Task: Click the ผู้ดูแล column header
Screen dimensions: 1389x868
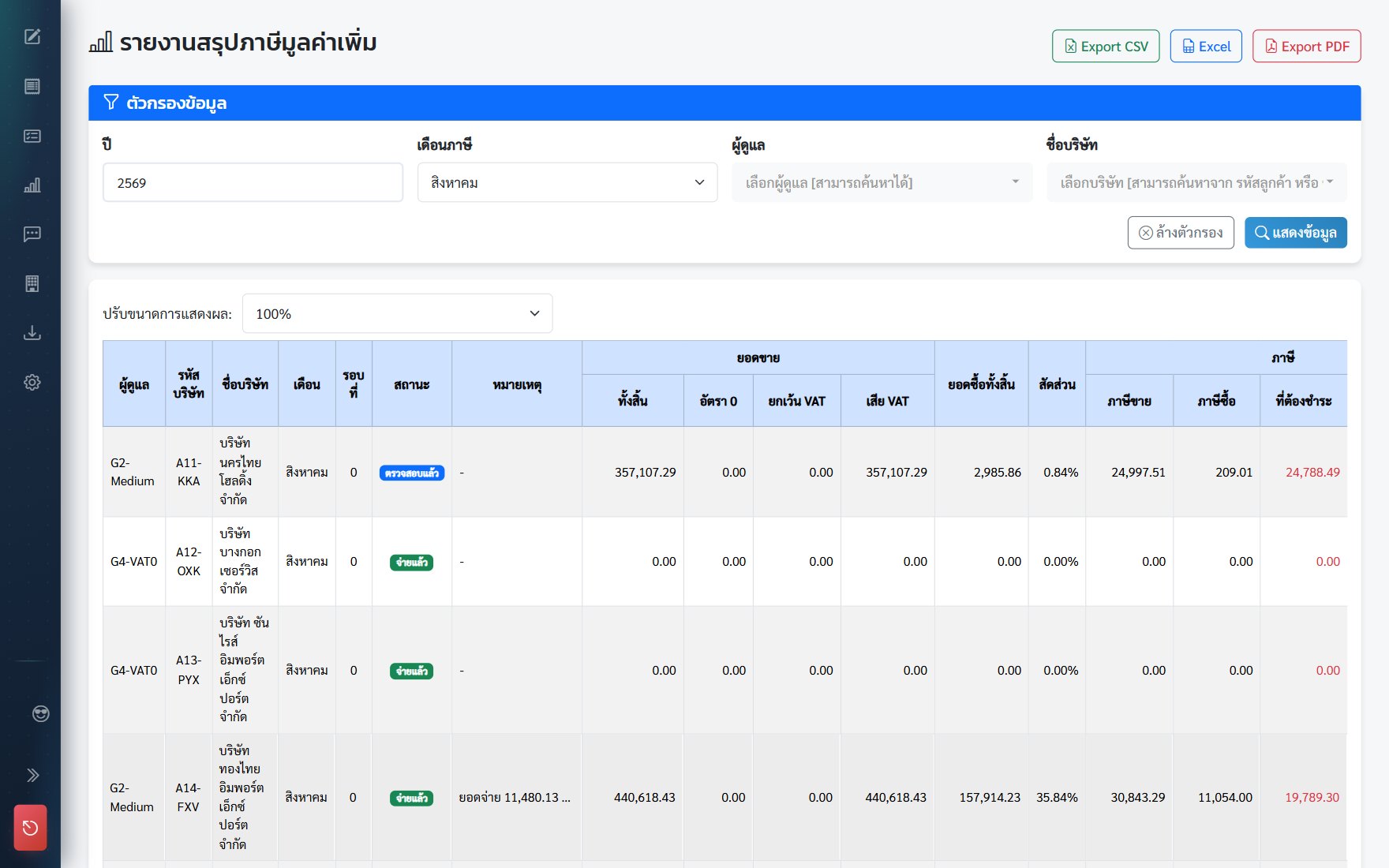Action: [134, 384]
